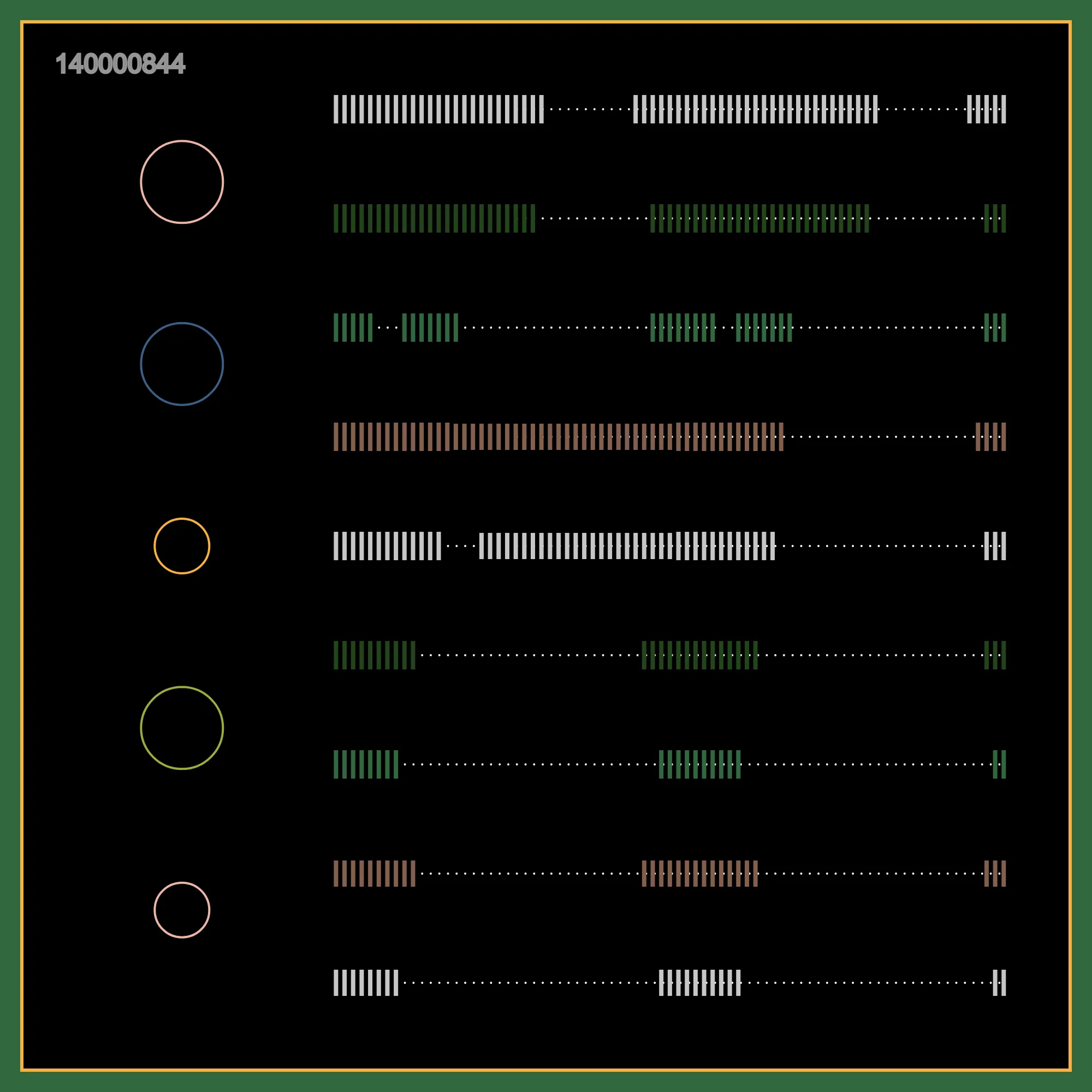The height and width of the screenshot is (1092, 1092).
Task: Click the 140000844 label
Action: pos(120,64)
